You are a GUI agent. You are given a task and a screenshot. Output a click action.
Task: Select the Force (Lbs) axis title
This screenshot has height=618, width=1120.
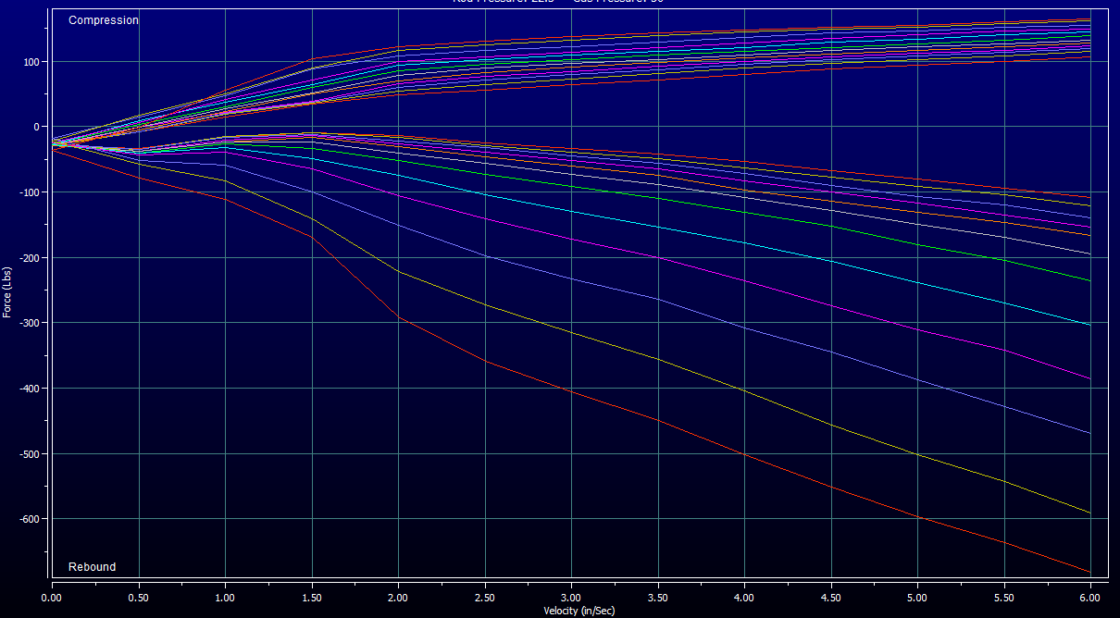coord(8,289)
